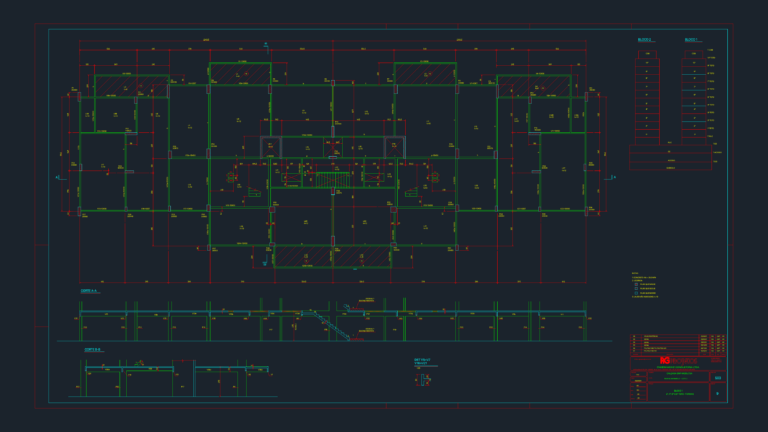The image size is (768, 432).
Task: Select the top center-right hatched slab
Action: (425, 73)
